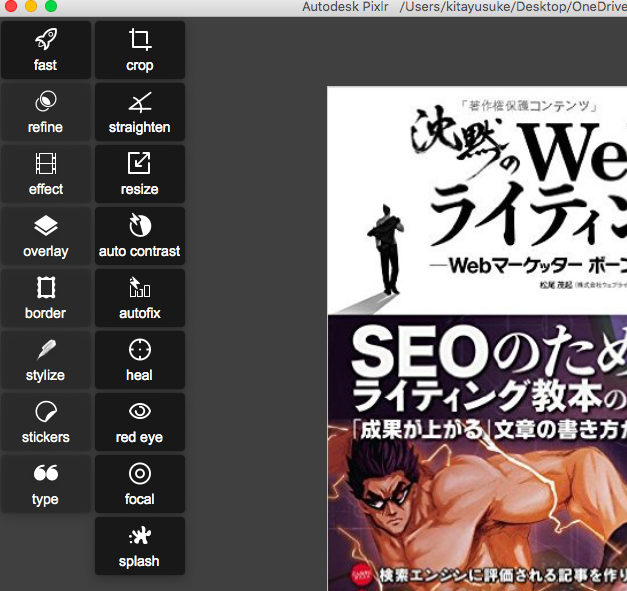Select the focal blur tool
This screenshot has width=627, height=591.
click(x=140, y=484)
